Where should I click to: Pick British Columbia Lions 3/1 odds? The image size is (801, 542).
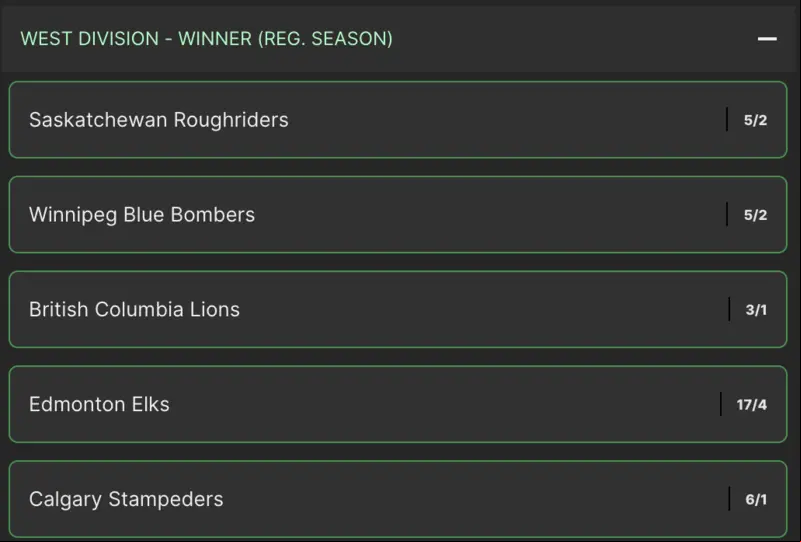[x=756, y=310]
